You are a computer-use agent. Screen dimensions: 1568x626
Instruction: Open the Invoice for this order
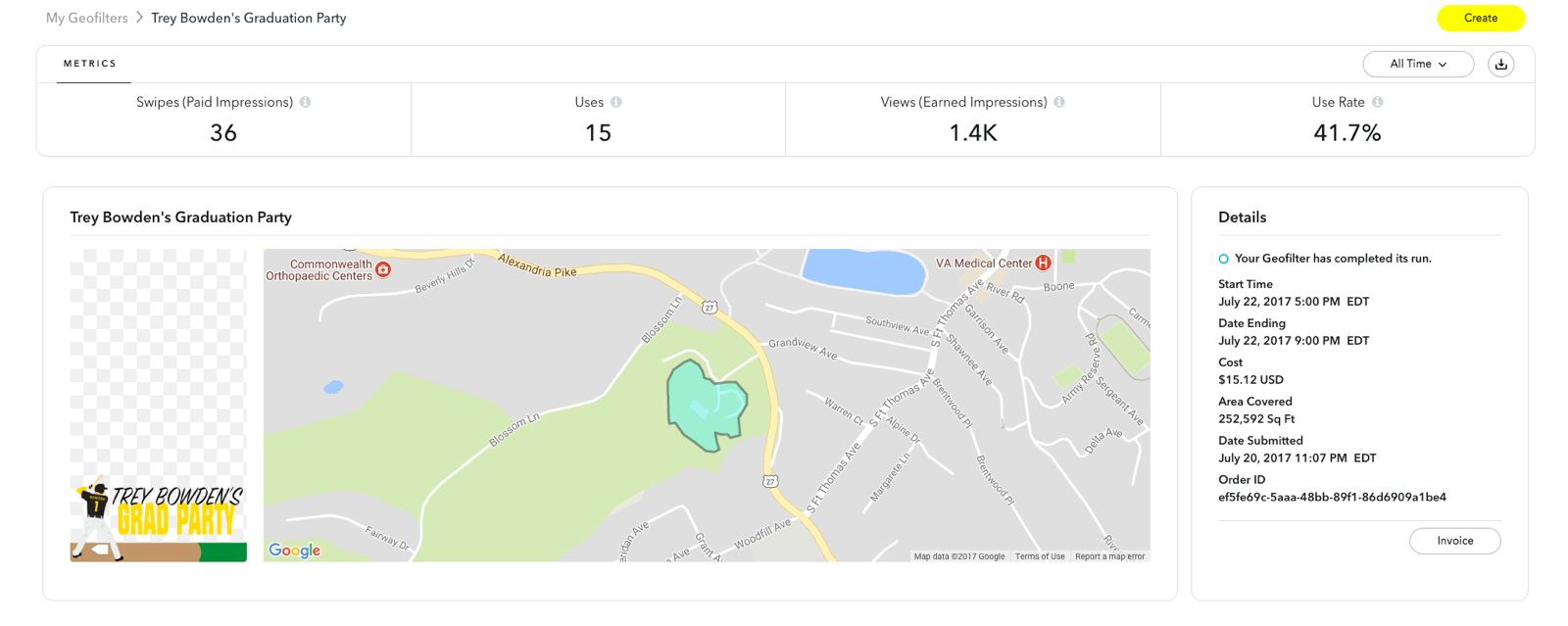click(x=1454, y=541)
